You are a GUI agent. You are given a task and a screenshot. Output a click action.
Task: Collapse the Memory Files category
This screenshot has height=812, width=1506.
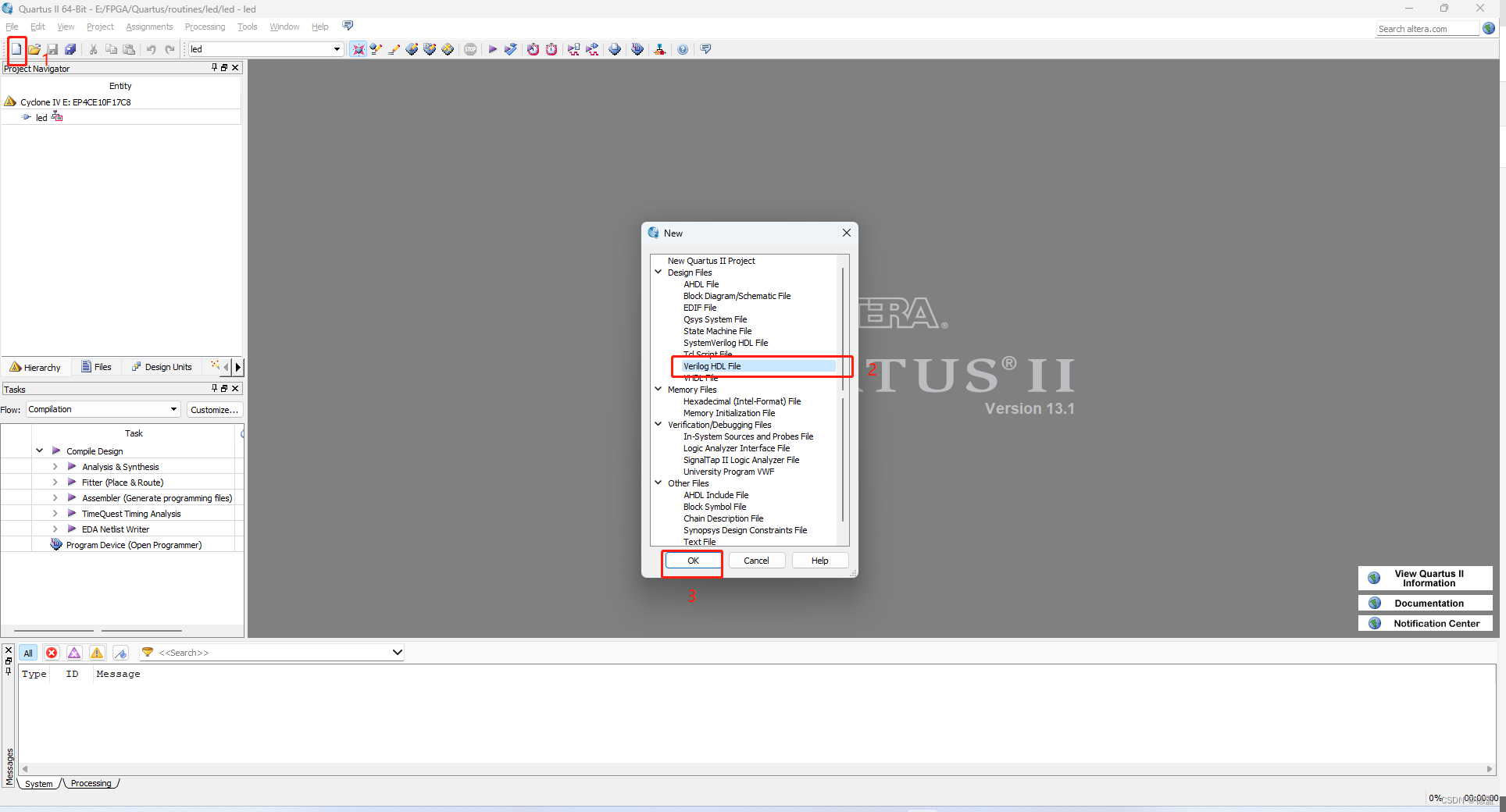pyautogui.click(x=658, y=389)
